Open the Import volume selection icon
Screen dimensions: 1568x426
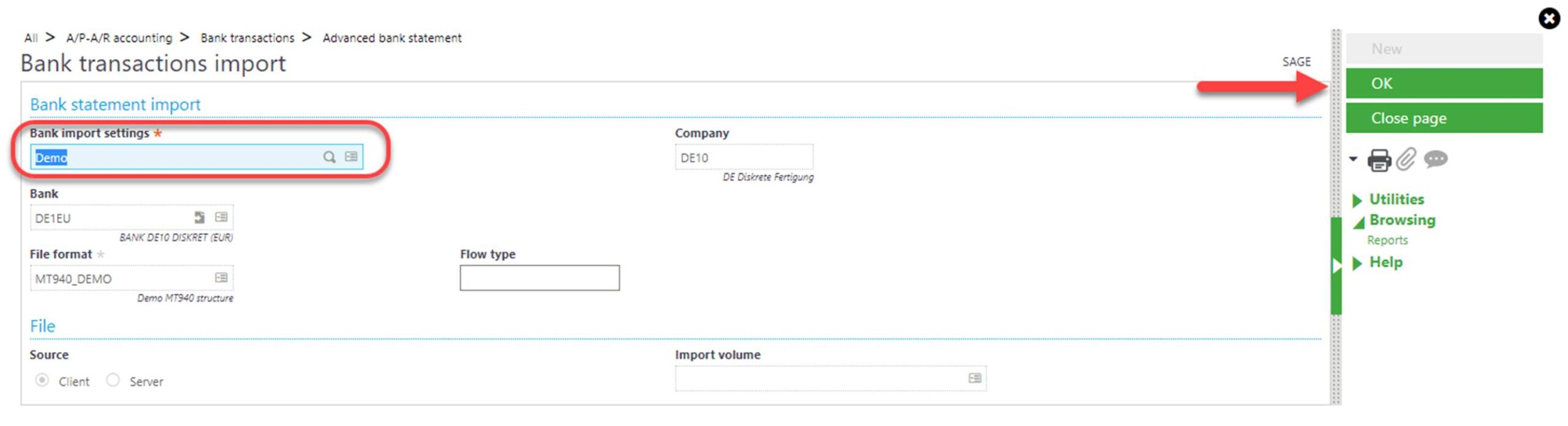click(974, 378)
